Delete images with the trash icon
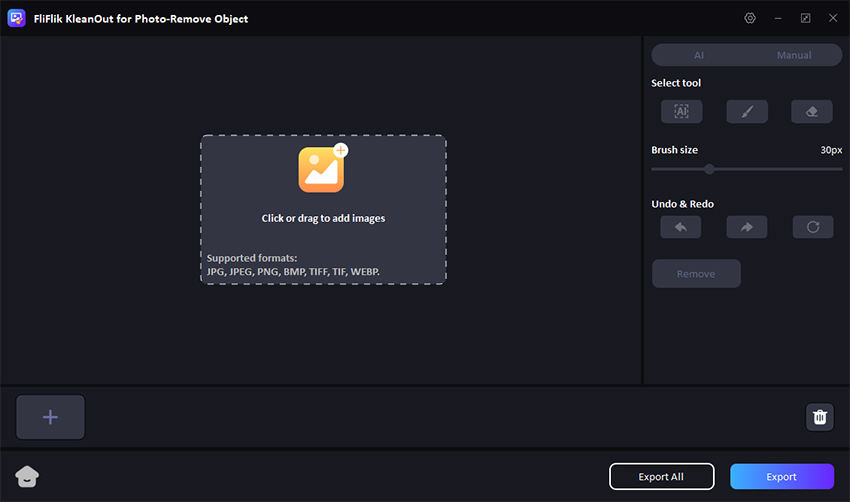This screenshot has height=502, width=850. pos(819,417)
